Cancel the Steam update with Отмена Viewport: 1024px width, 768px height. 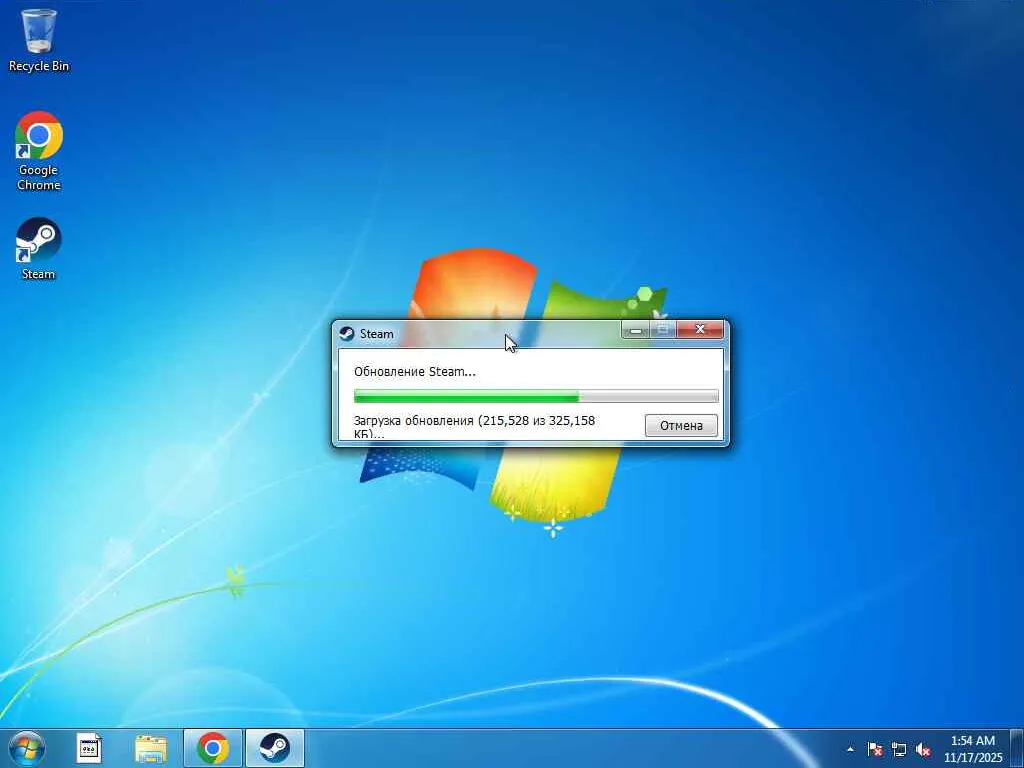[681, 425]
